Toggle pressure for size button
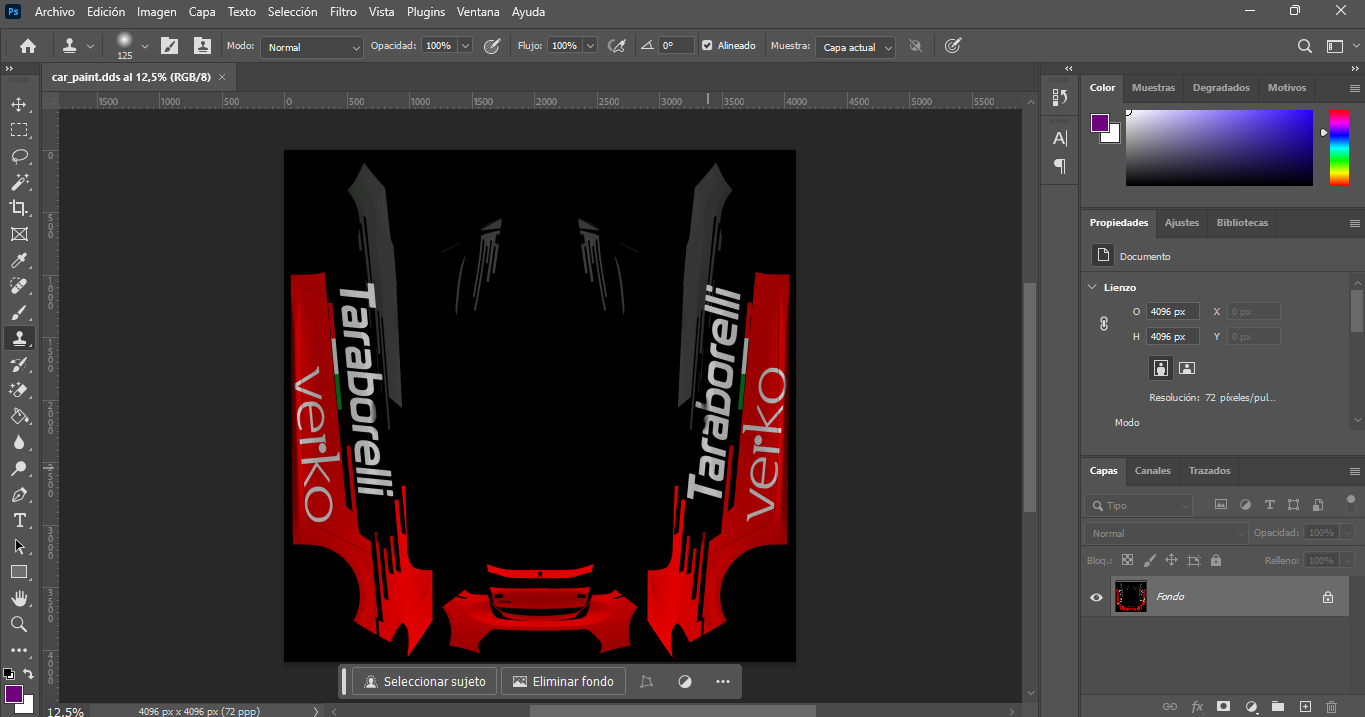Image resolution: width=1365 pixels, height=717 pixels. [x=953, y=46]
